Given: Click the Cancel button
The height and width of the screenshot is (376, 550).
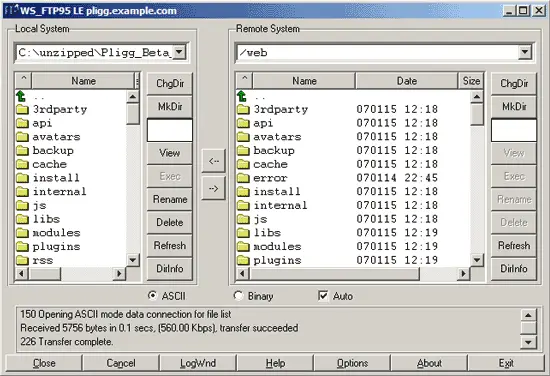Looking at the screenshot, I should coord(121,363).
